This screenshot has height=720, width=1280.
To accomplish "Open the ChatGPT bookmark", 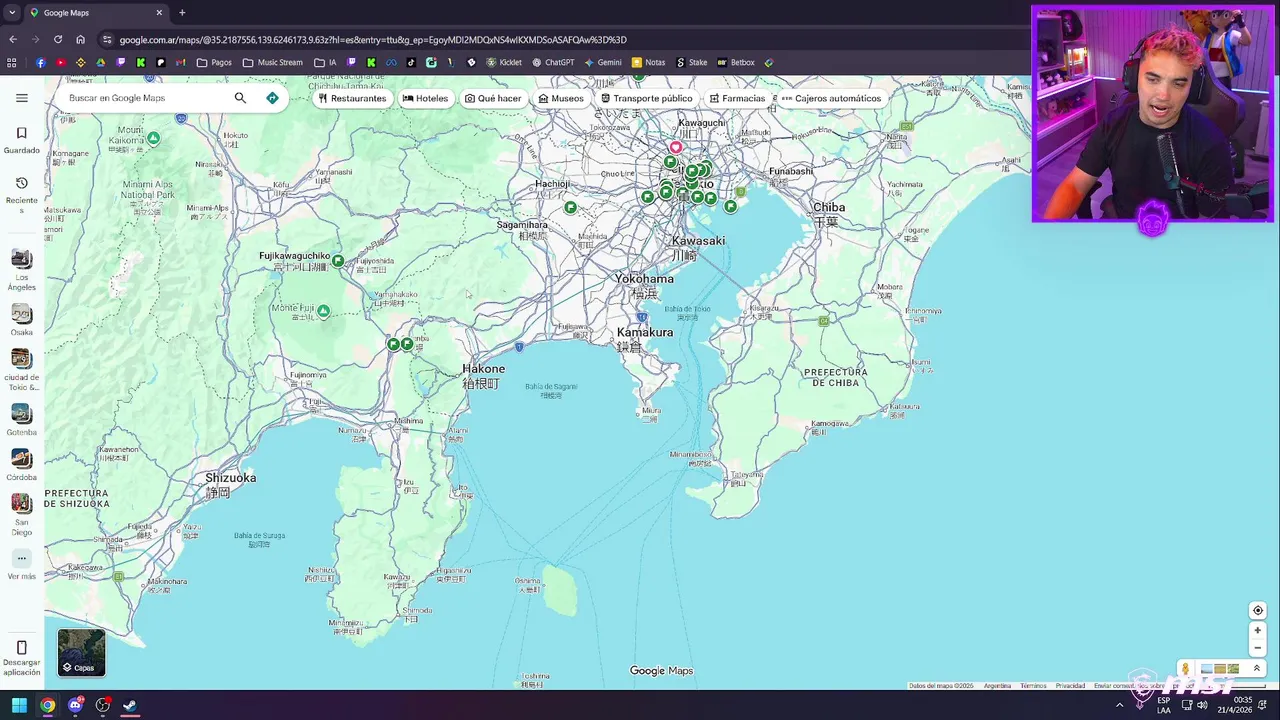I will 553,62.
